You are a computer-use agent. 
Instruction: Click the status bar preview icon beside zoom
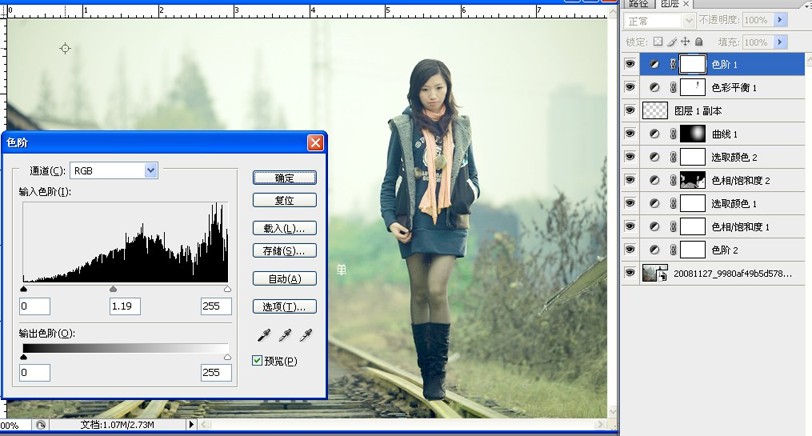coord(40,425)
